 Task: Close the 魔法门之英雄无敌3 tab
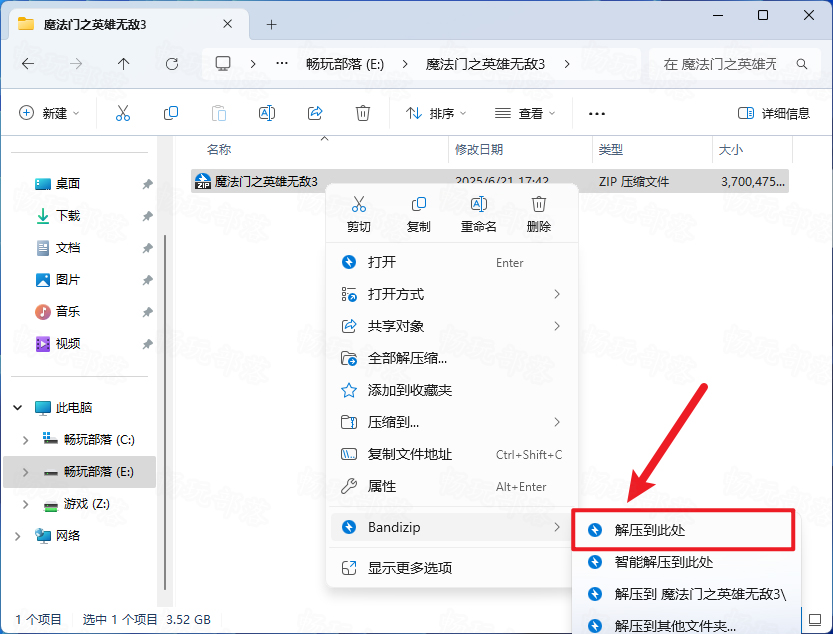pos(227,24)
